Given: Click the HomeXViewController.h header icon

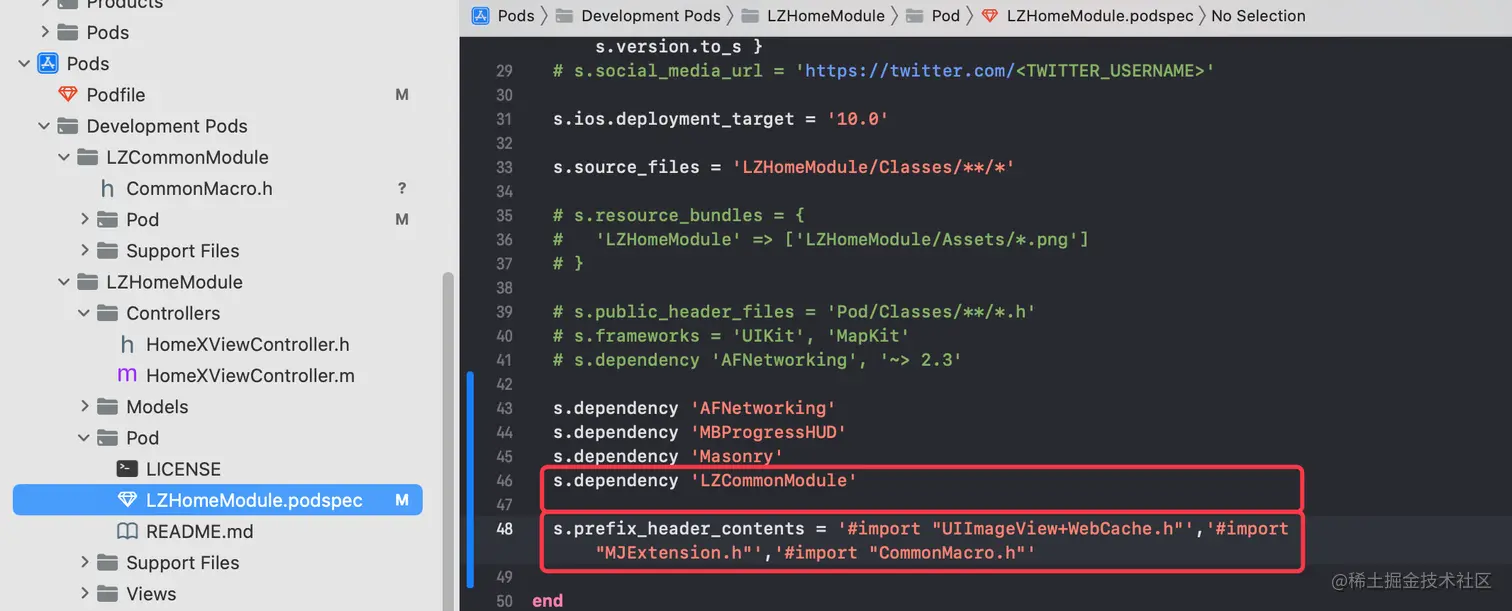Looking at the screenshot, I should pos(127,344).
